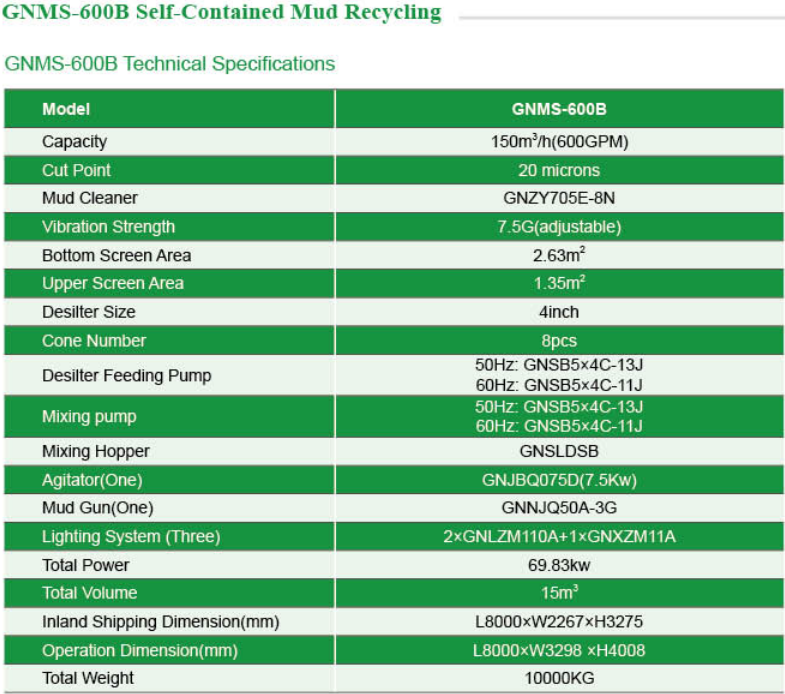Click the 'Mud Cleaner' row label
Screen dimensions: 785x694
click(90, 198)
